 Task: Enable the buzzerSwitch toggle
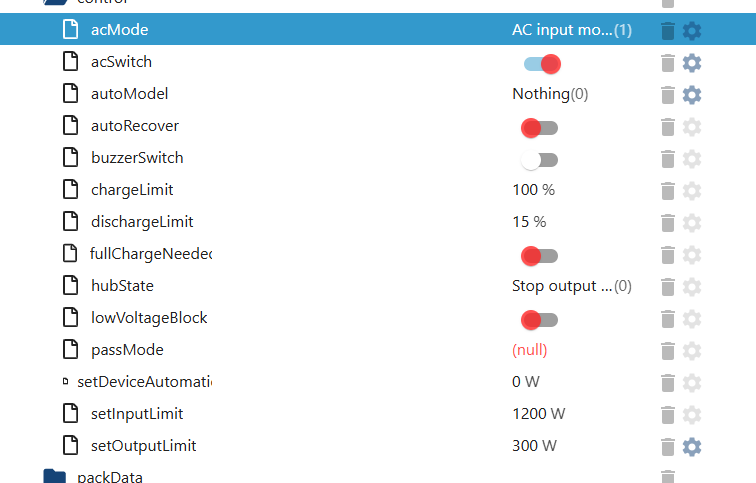540,160
